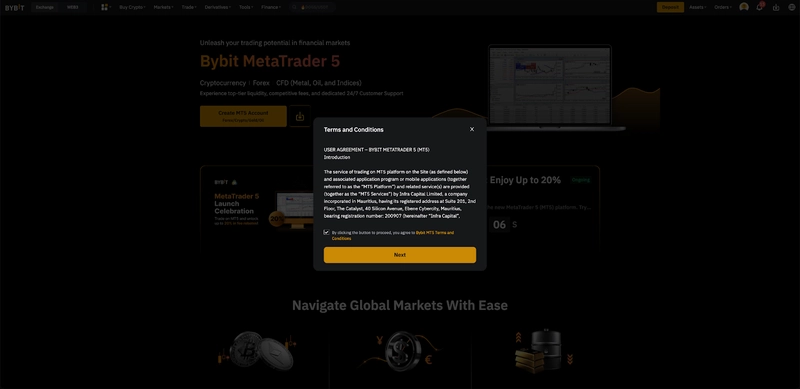Click the header download app icon
800x389 pixels.
pyautogui.click(x=776, y=7)
